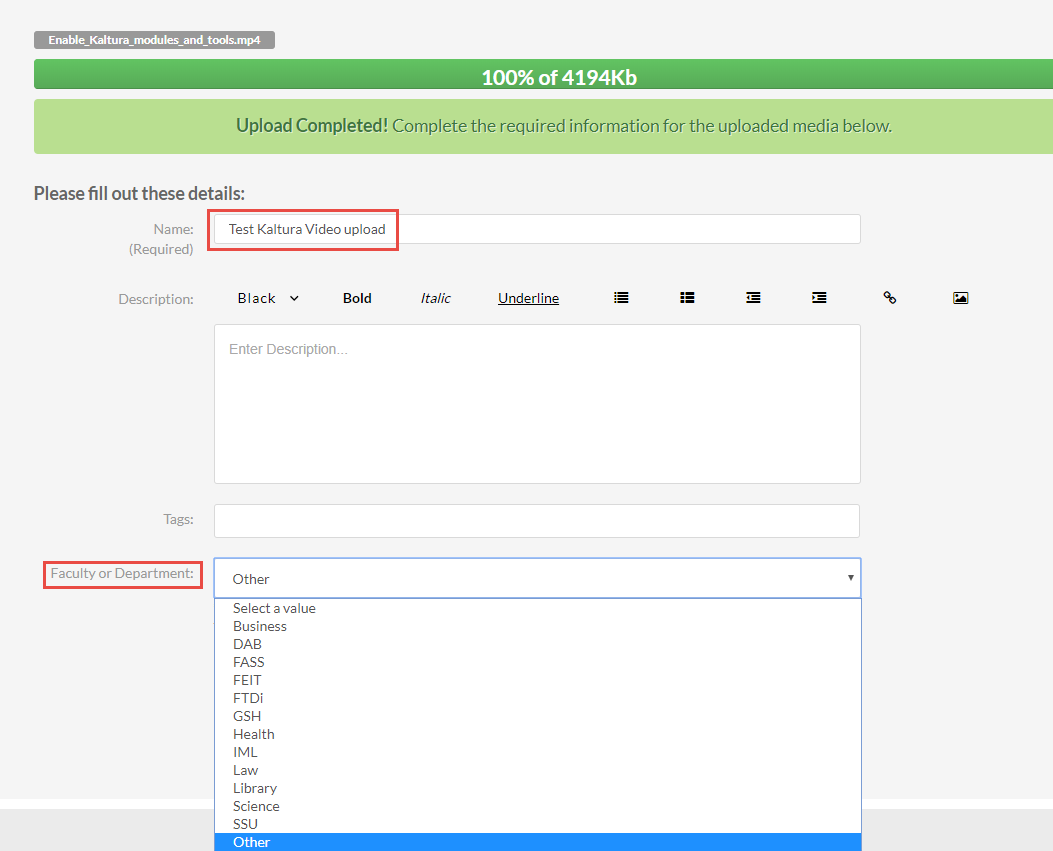Screen dimensions: 1053x851
Task: Insert an image using the picture icon
Action: pyautogui.click(x=960, y=298)
